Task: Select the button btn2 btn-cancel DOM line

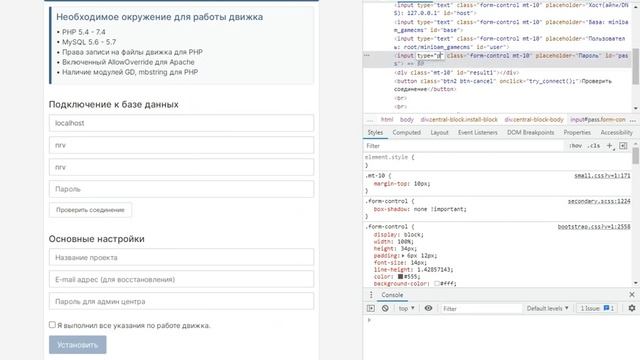Action: pyautogui.click(x=503, y=85)
